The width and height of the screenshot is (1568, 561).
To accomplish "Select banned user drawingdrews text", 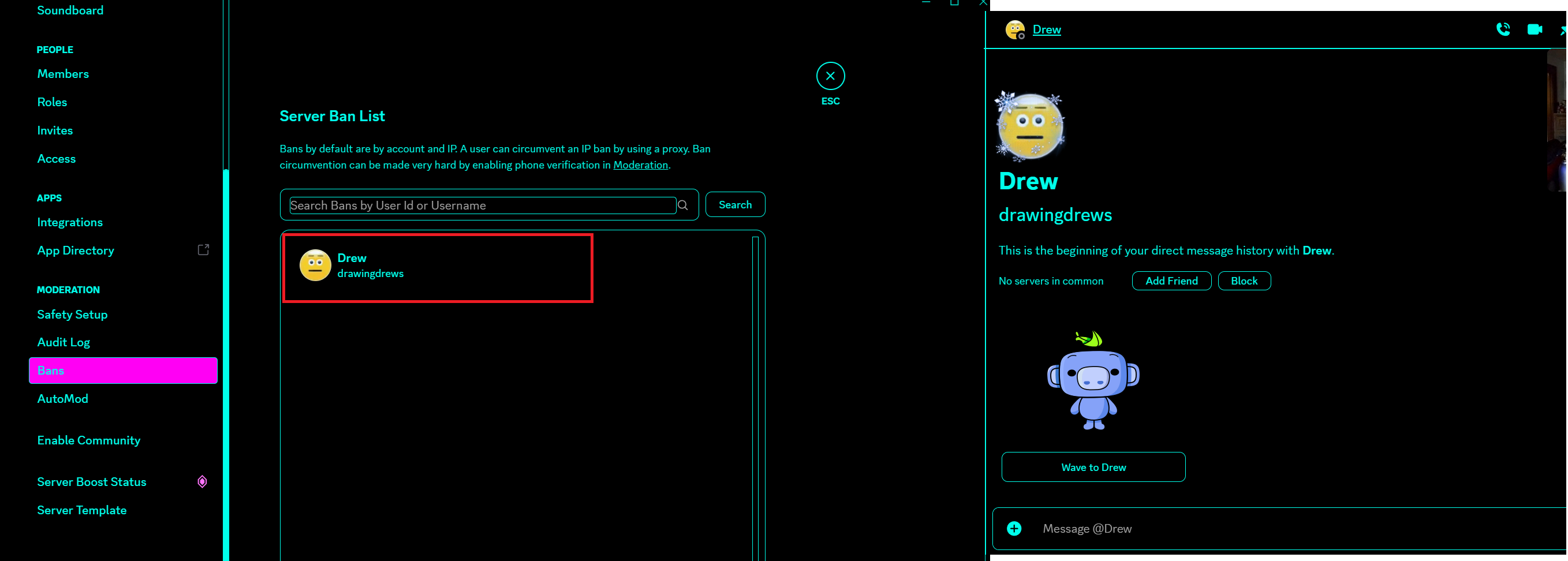I will [x=370, y=274].
